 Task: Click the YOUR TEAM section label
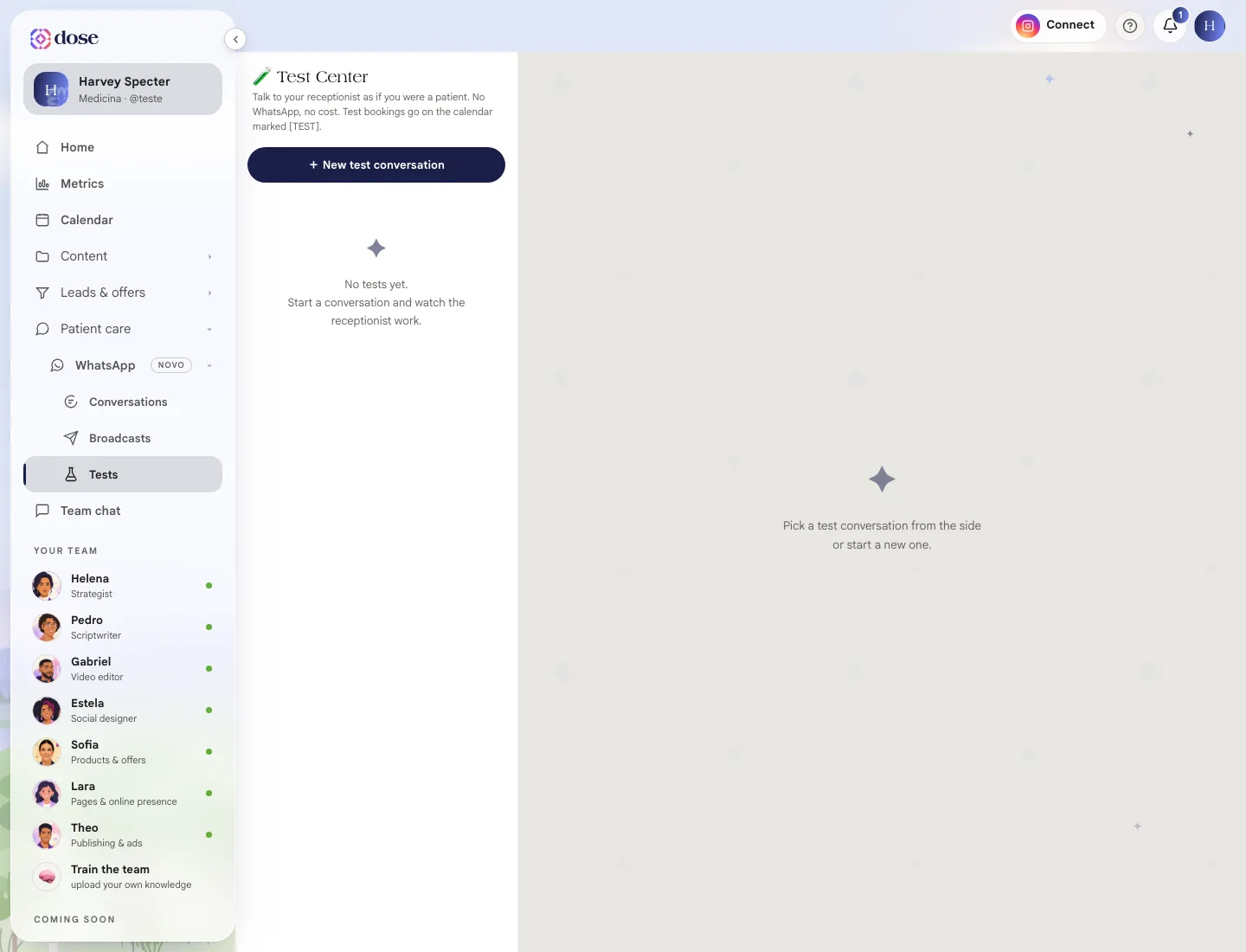(x=66, y=550)
